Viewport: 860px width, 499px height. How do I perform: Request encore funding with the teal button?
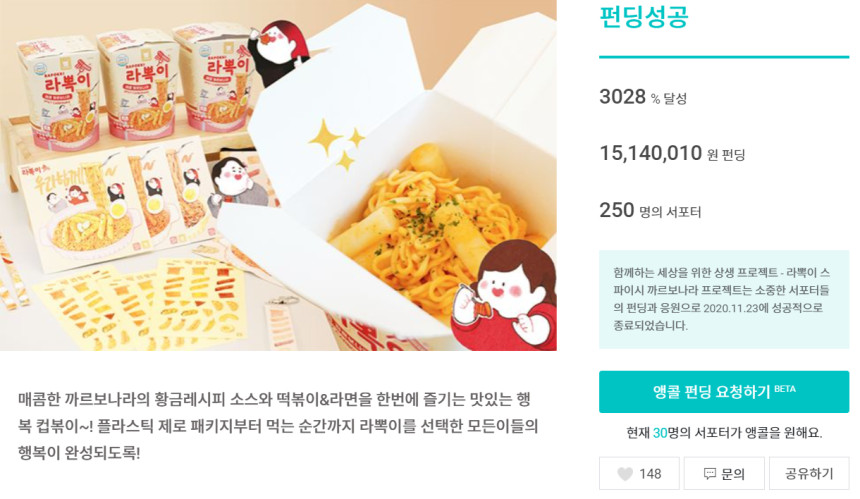[724, 392]
